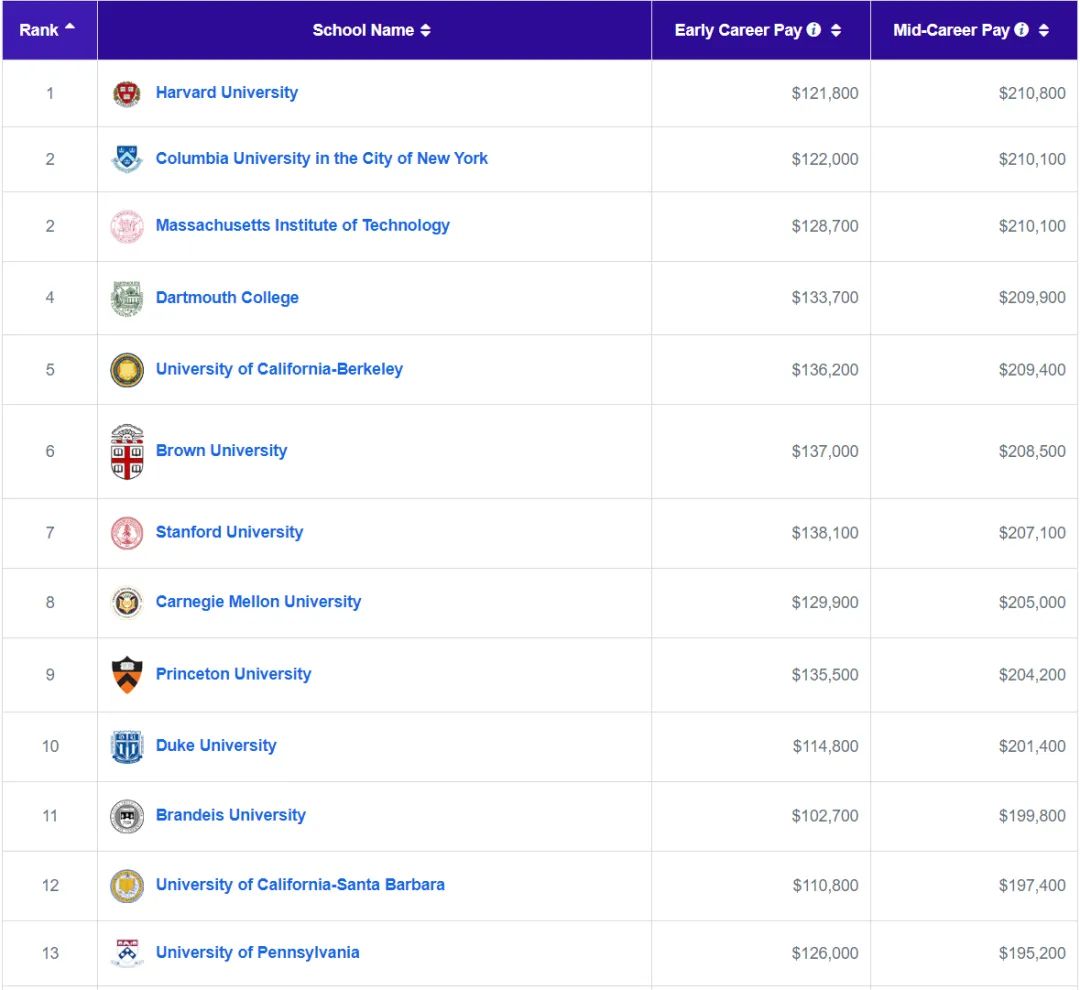Viewport: 1080px width, 990px height.
Task: Sort by School Name using the arrows
Action: coord(426,30)
